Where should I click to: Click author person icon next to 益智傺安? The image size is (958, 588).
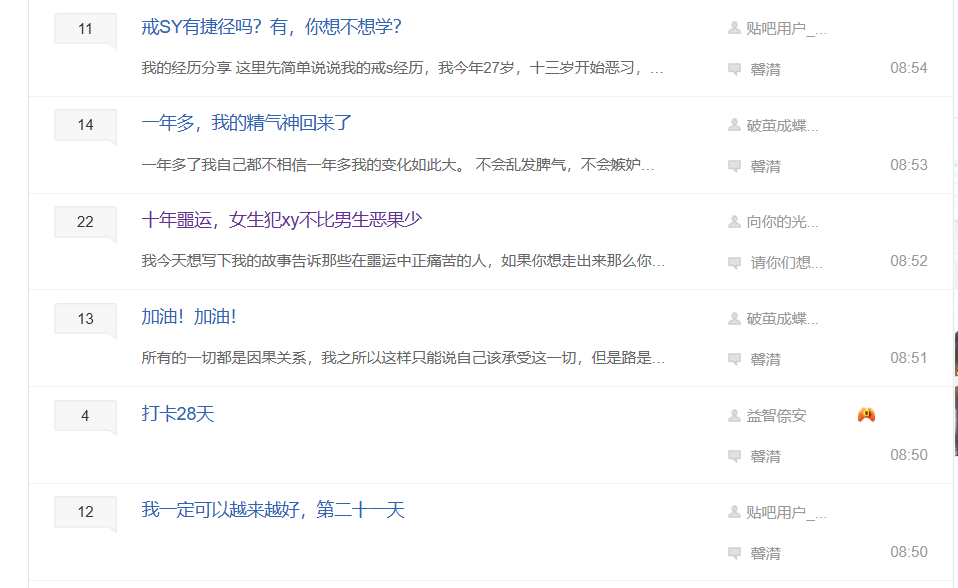(x=735, y=415)
